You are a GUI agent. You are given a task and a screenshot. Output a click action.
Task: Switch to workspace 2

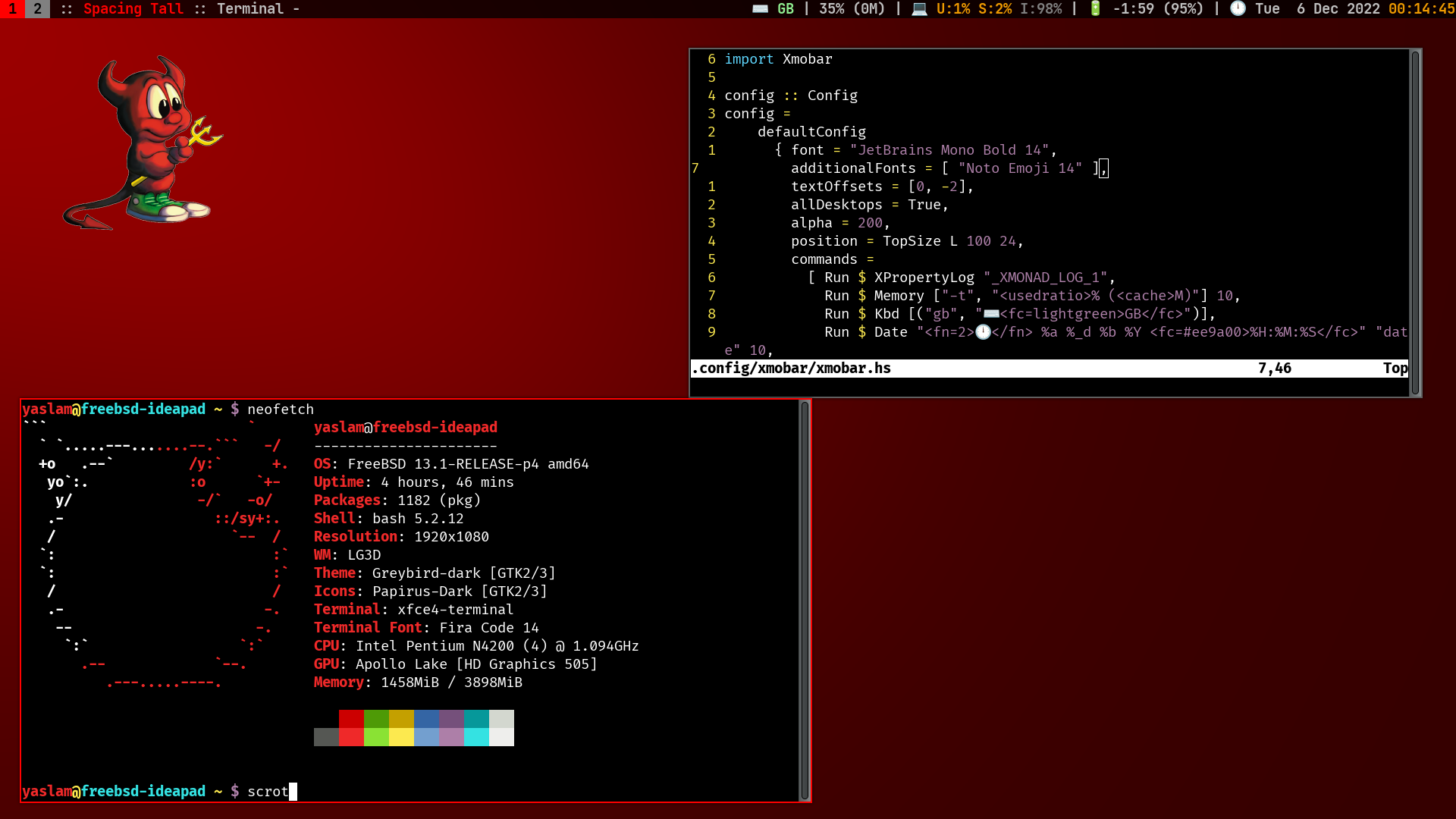click(37, 9)
